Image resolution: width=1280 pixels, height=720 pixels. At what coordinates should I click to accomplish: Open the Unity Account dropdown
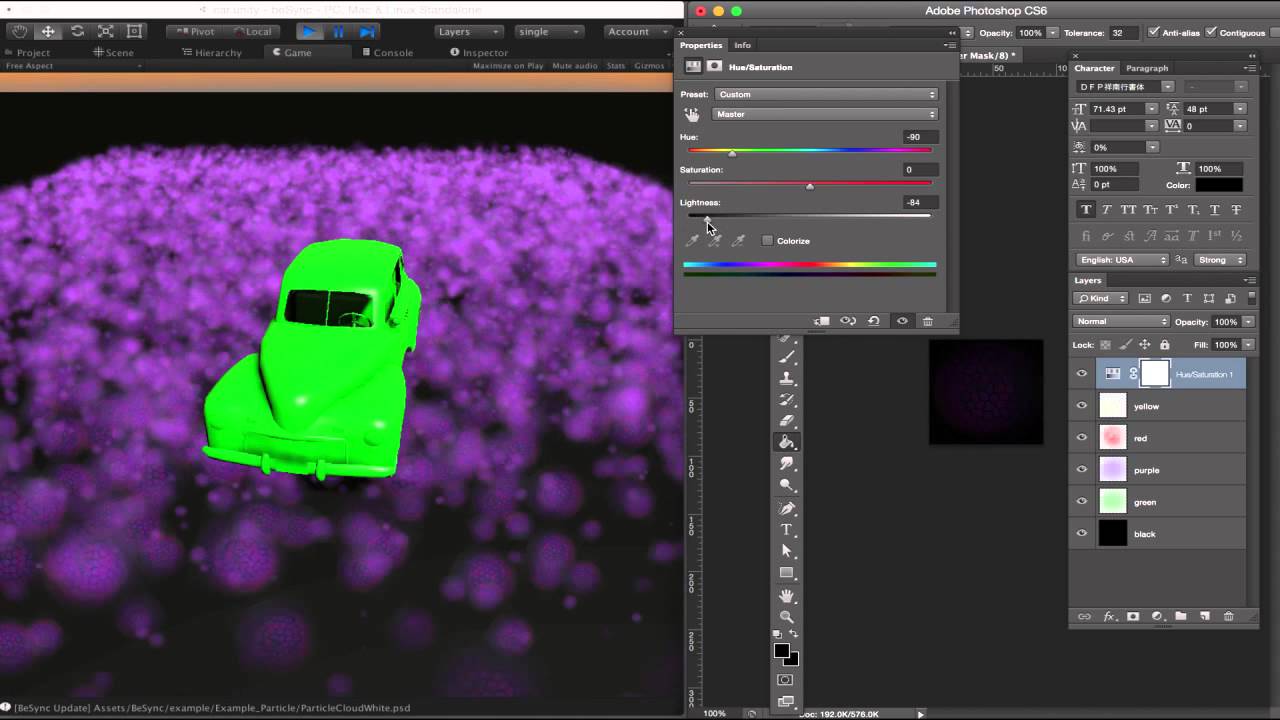(x=636, y=32)
